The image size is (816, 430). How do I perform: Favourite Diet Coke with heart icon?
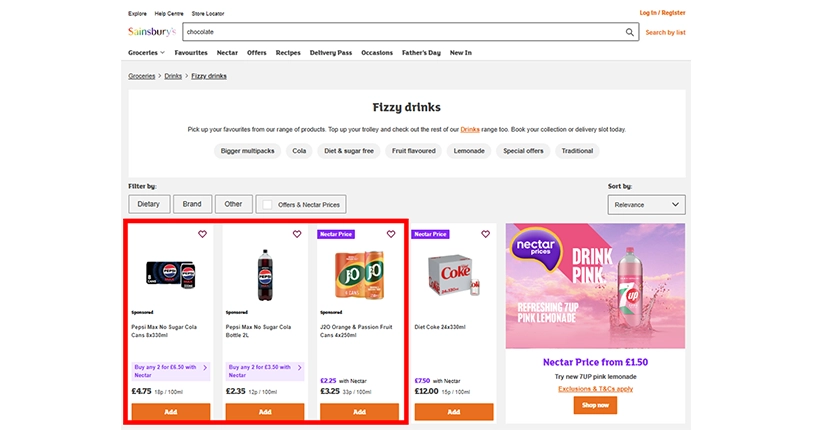[486, 234]
